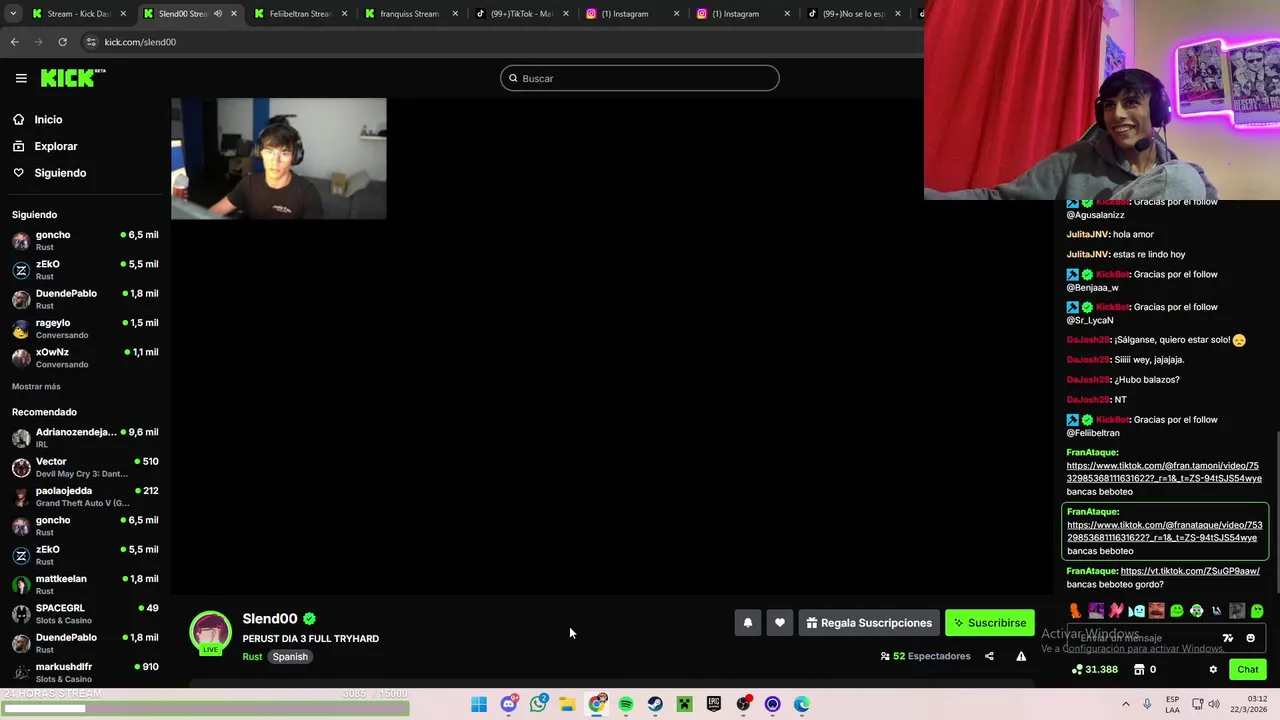This screenshot has width=1280, height=720.
Task: Switch to the franquiss Stream tab
Action: pyautogui.click(x=410, y=14)
